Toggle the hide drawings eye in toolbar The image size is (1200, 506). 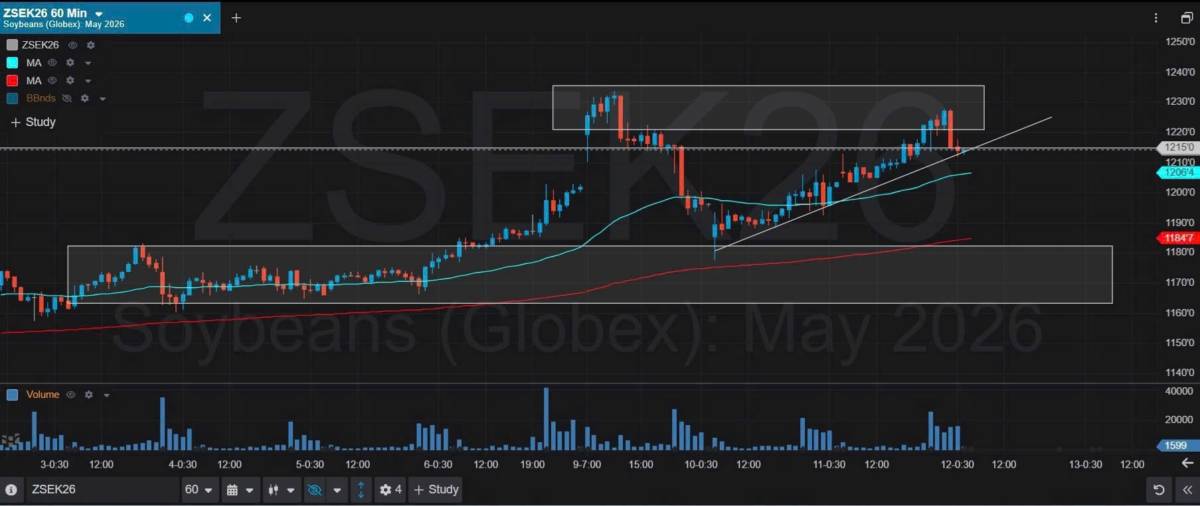click(315, 490)
